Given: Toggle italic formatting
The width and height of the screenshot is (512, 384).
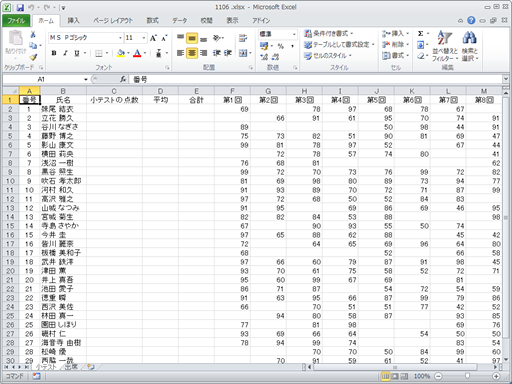Looking at the screenshot, I should (x=65, y=53).
